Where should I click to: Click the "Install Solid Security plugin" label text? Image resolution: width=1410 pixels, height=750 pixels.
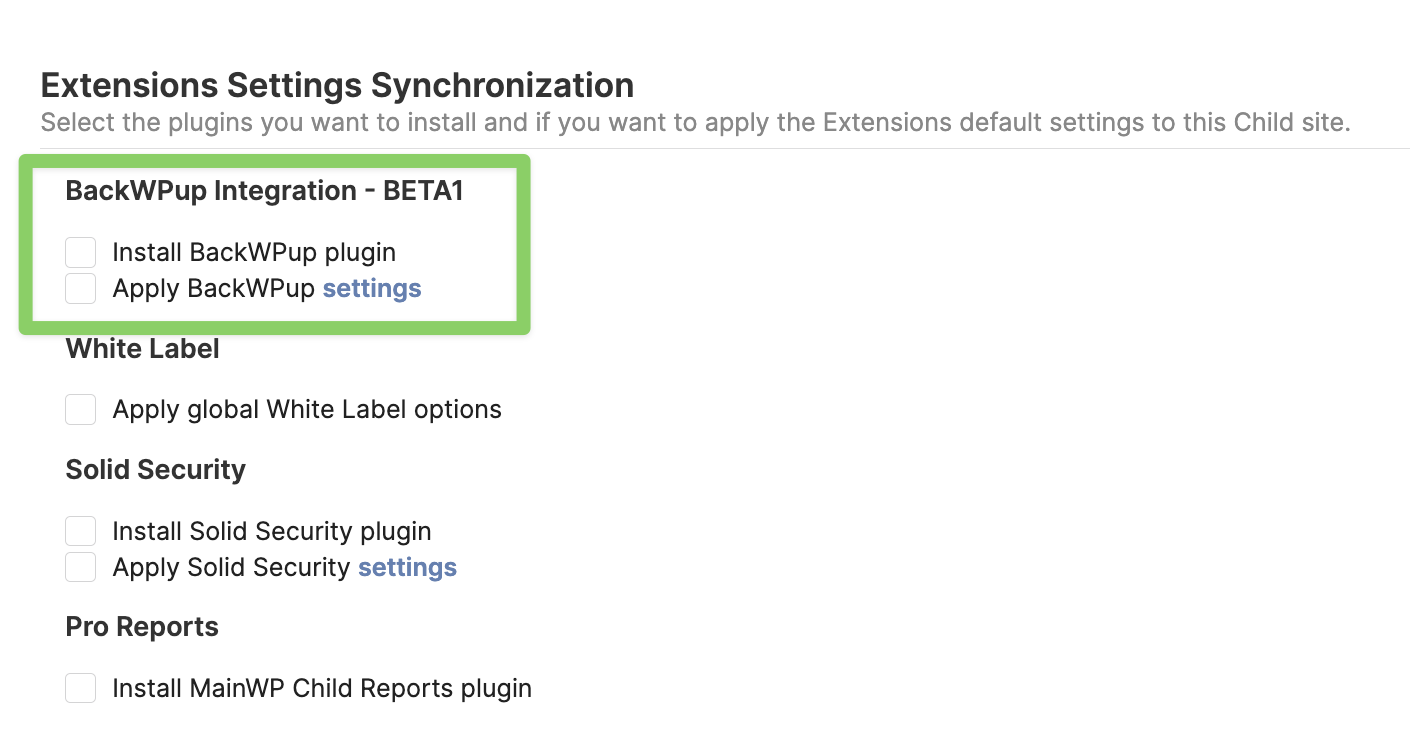272,531
